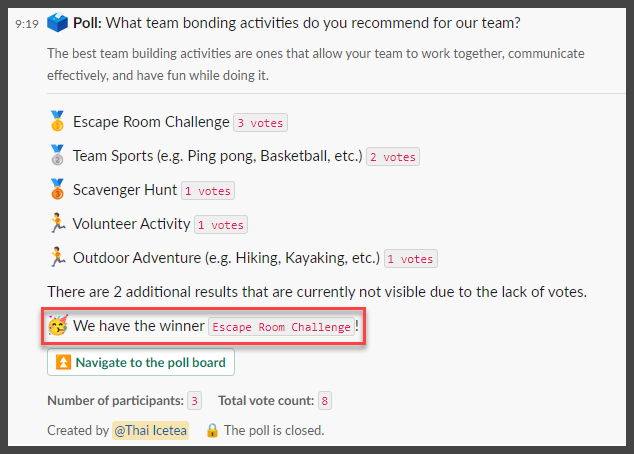
Task: Click the Escape Room Challenge winner tag
Action: click(x=281, y=327)
